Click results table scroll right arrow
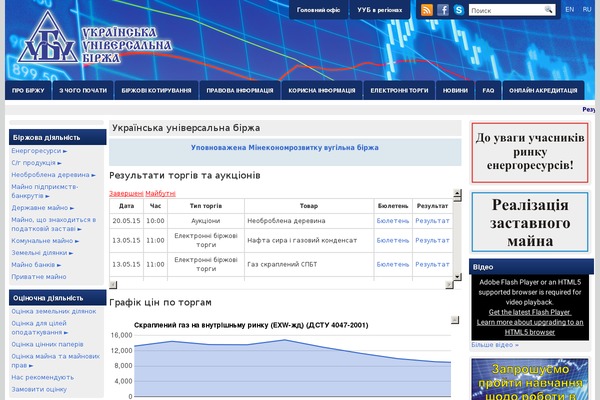Viewport: 600px width, 400px height. pos(449,285)
